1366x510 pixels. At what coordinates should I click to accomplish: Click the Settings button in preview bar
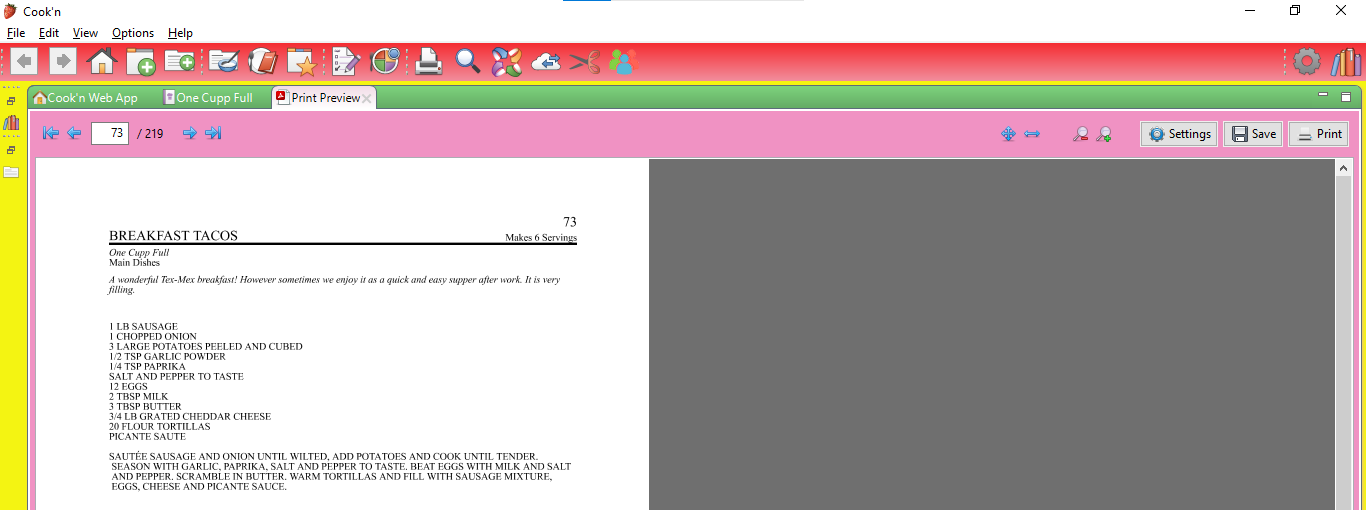tap(1180, 134)
